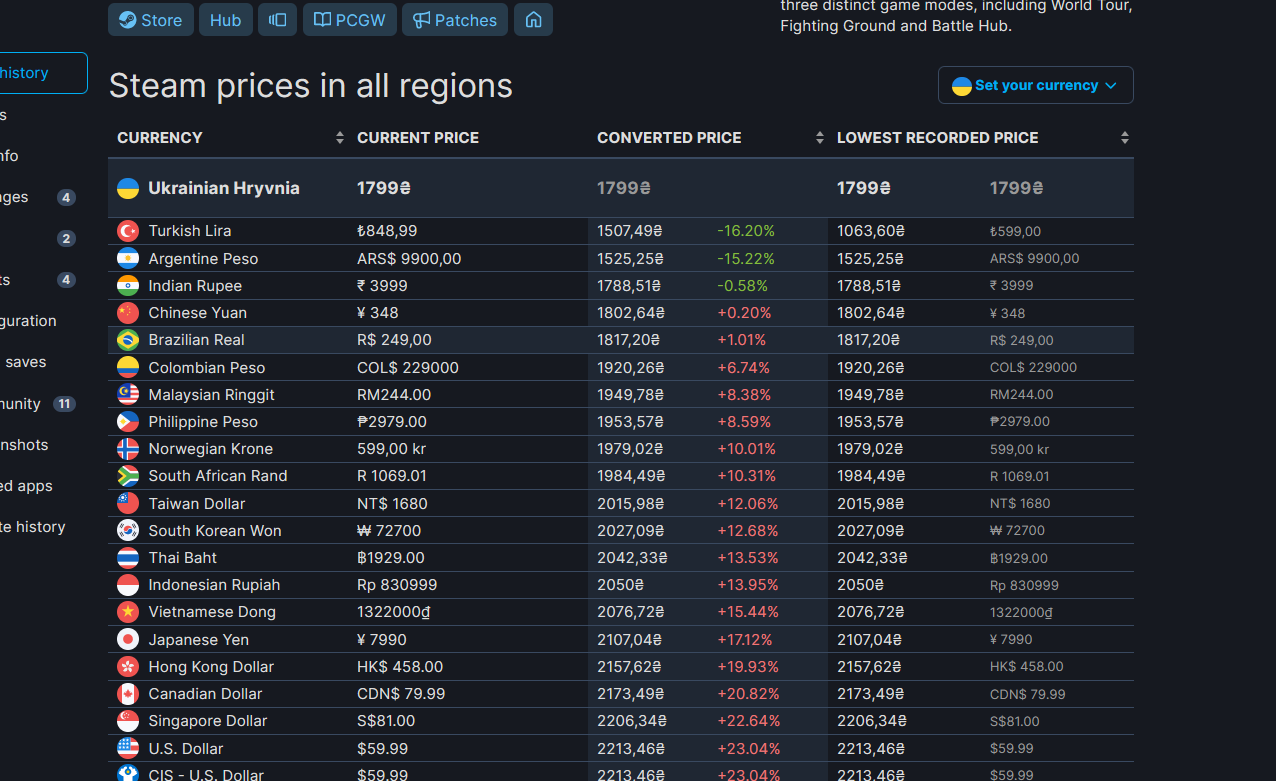Click the Turkish Lira flag icon

click(x=128, y=231)
